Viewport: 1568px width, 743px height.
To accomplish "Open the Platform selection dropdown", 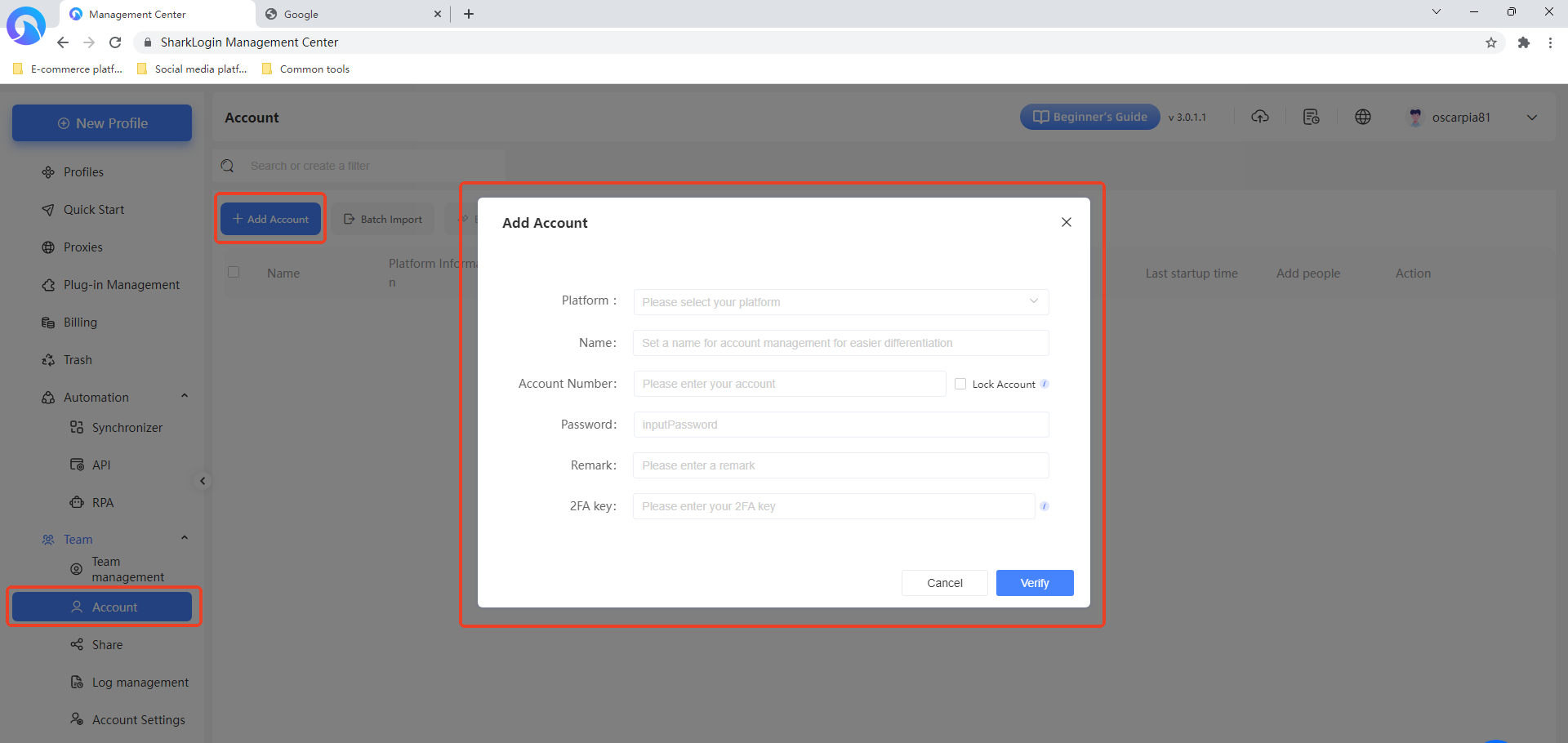I will 840,302.
